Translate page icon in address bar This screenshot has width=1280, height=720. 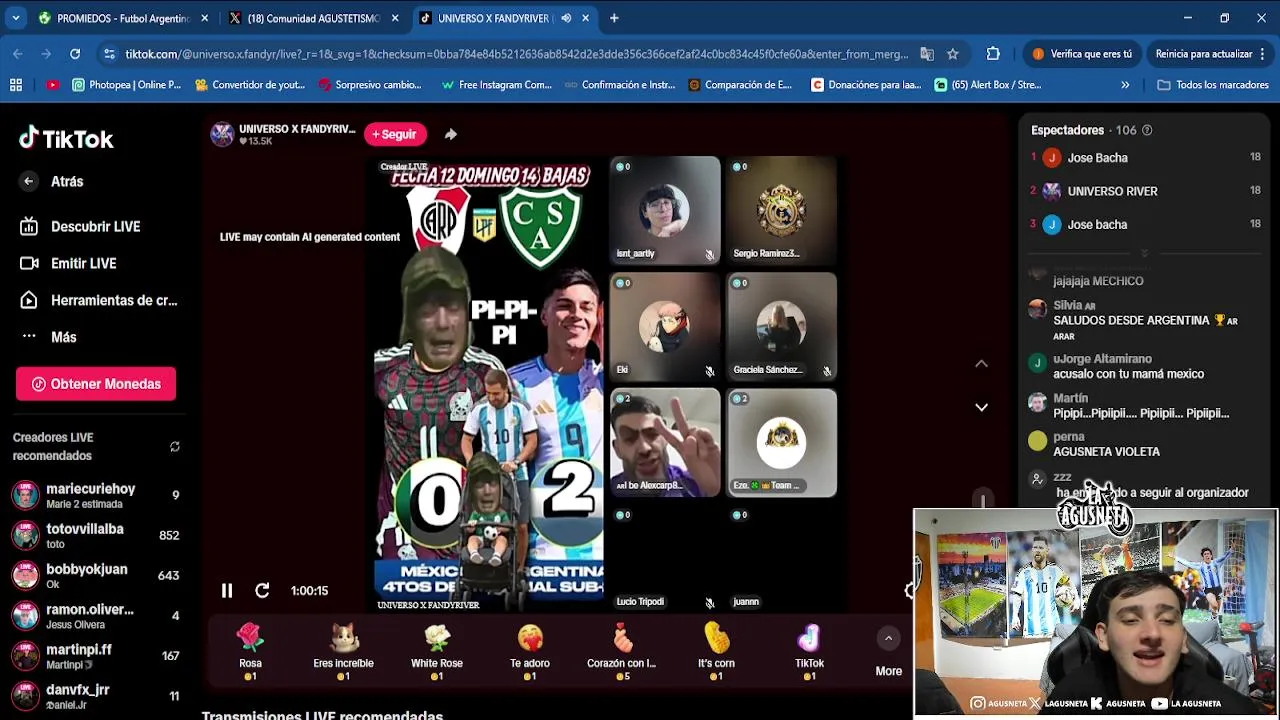pos(927,54)
